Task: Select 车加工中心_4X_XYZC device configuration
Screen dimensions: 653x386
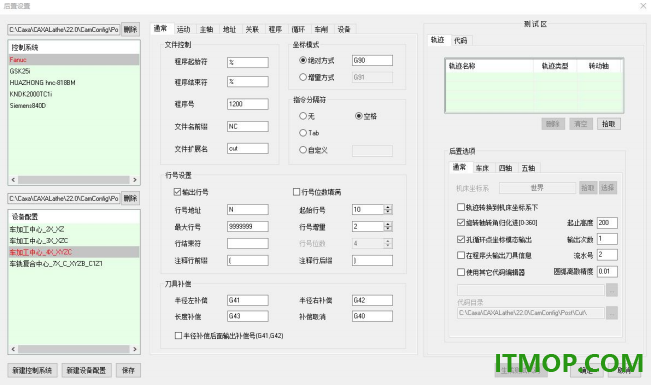Action: 74,252
